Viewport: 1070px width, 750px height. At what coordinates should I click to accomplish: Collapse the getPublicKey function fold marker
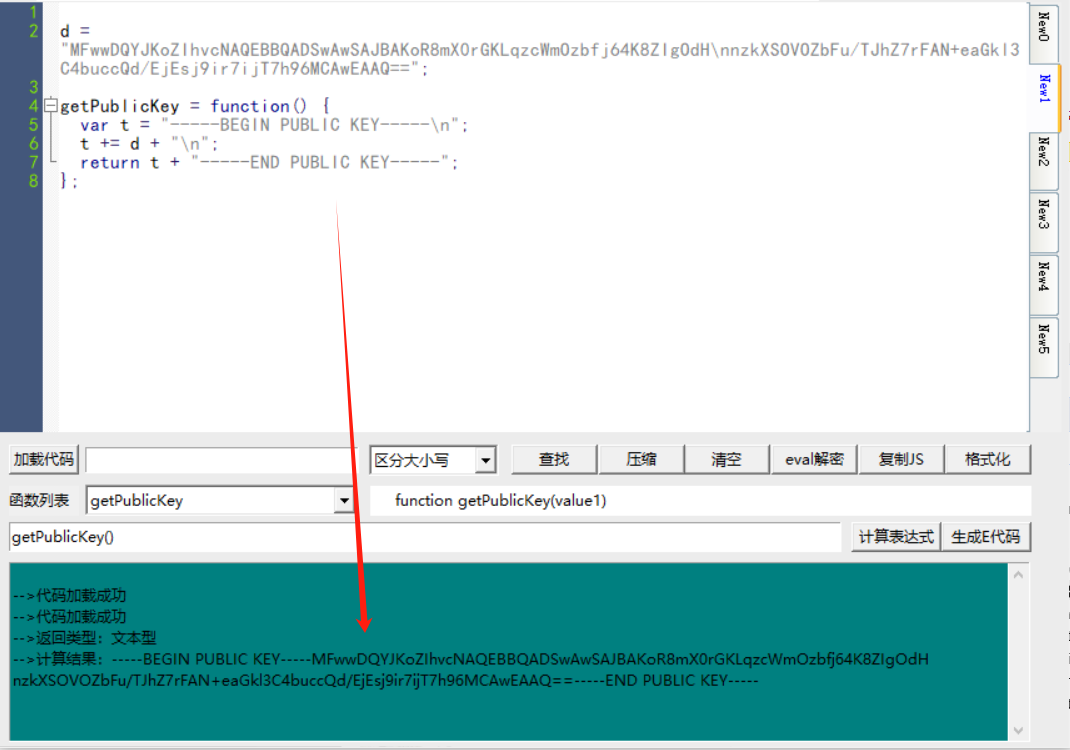[50, 105]
